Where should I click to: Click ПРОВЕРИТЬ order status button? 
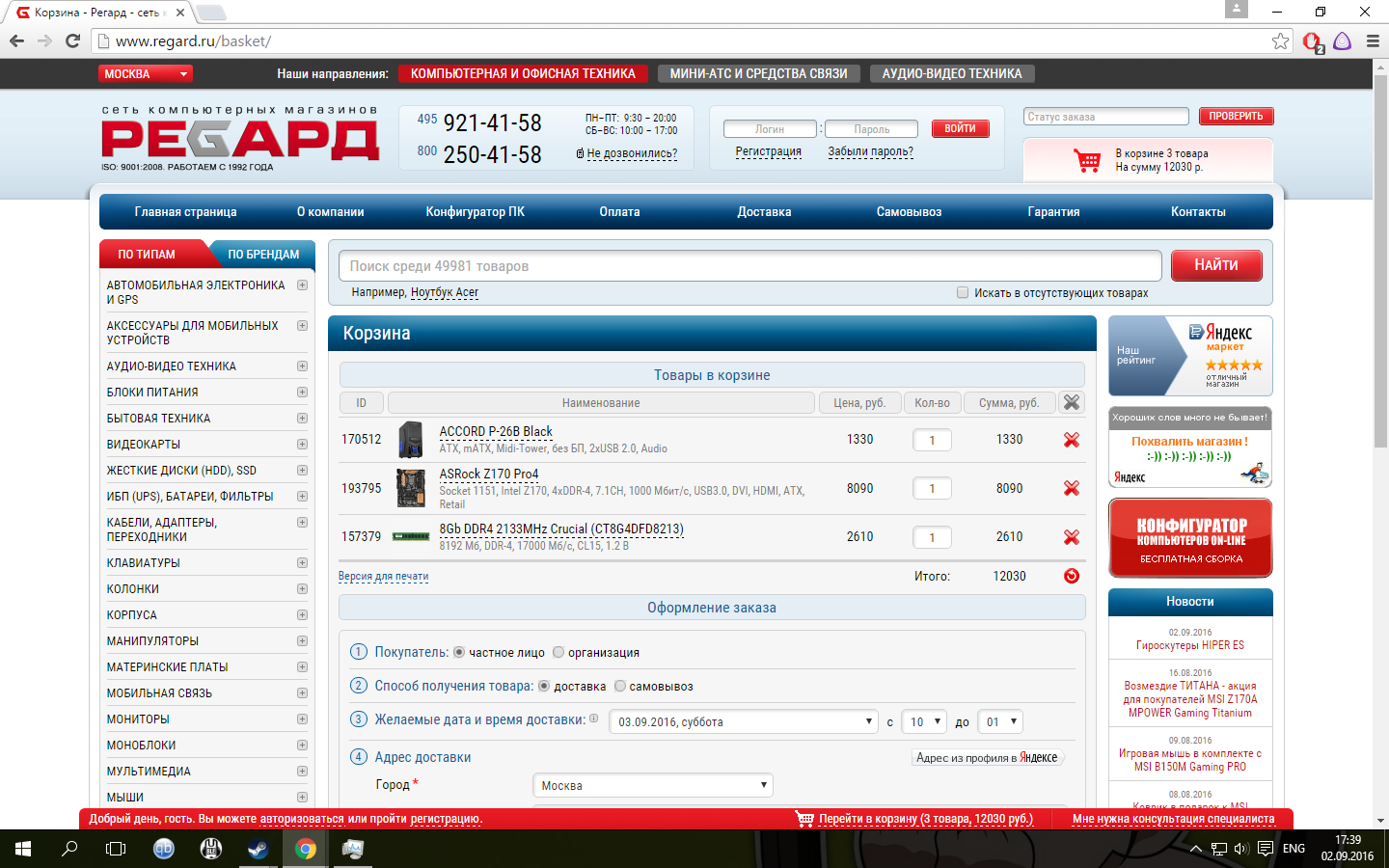1236,117
